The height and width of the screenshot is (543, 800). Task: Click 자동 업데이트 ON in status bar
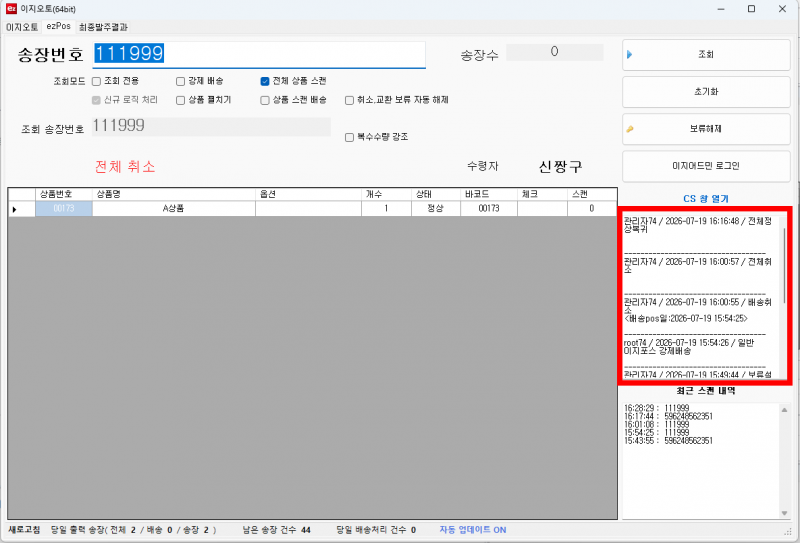(x=473, y=530)
